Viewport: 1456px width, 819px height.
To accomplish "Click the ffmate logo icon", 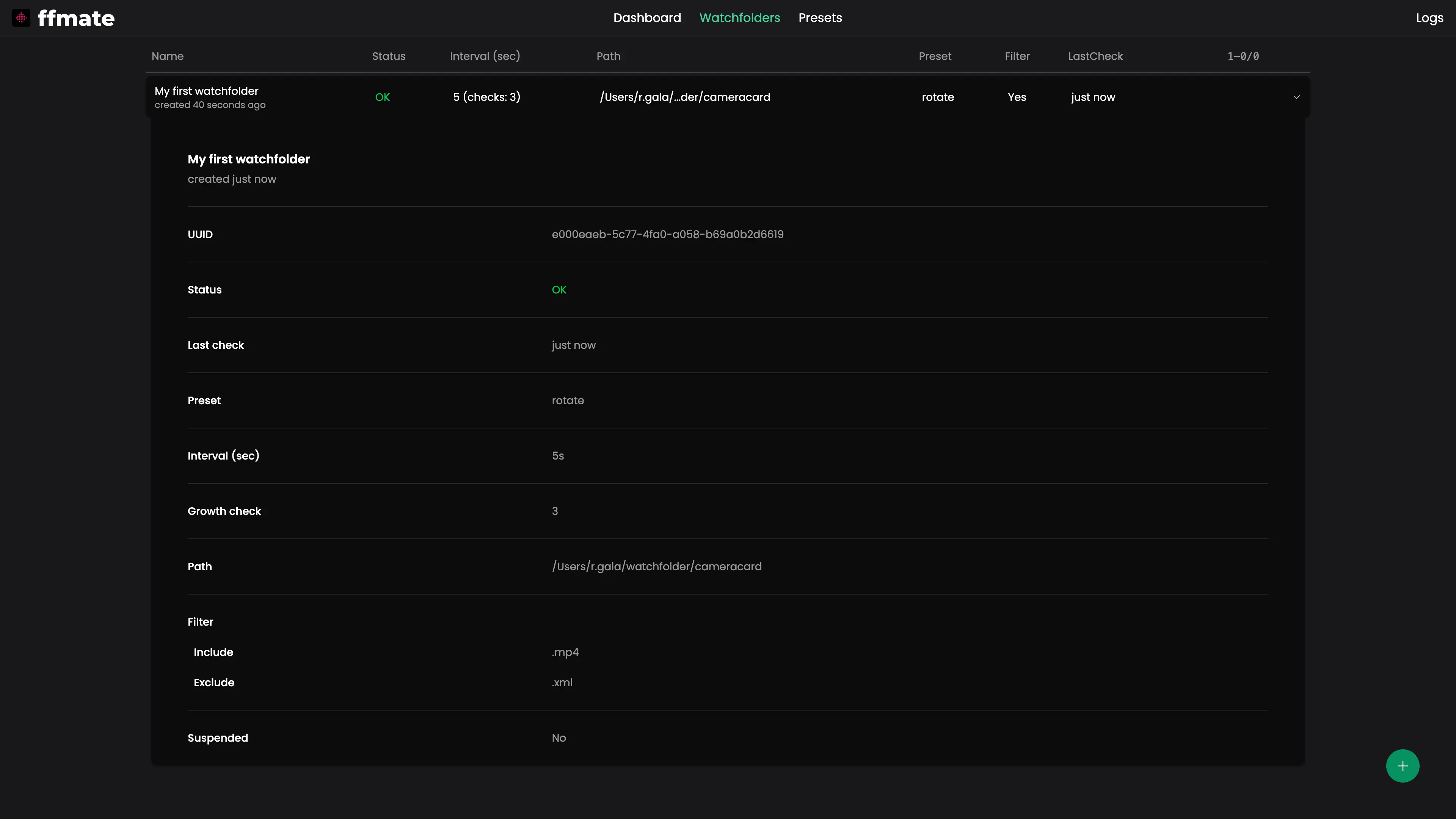I will tap(21, 18).
